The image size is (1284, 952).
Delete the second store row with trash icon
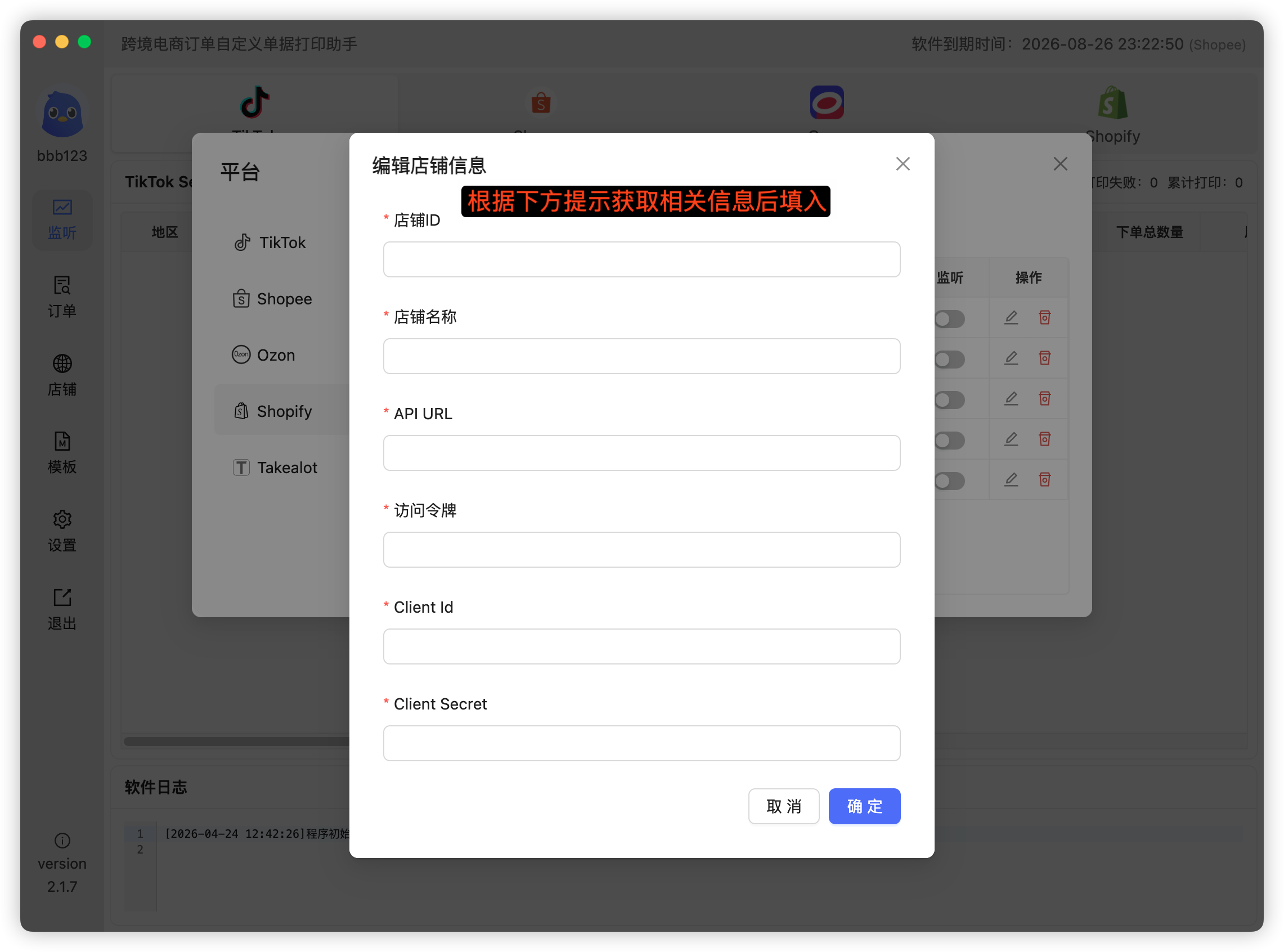(x=1044, y=358)
